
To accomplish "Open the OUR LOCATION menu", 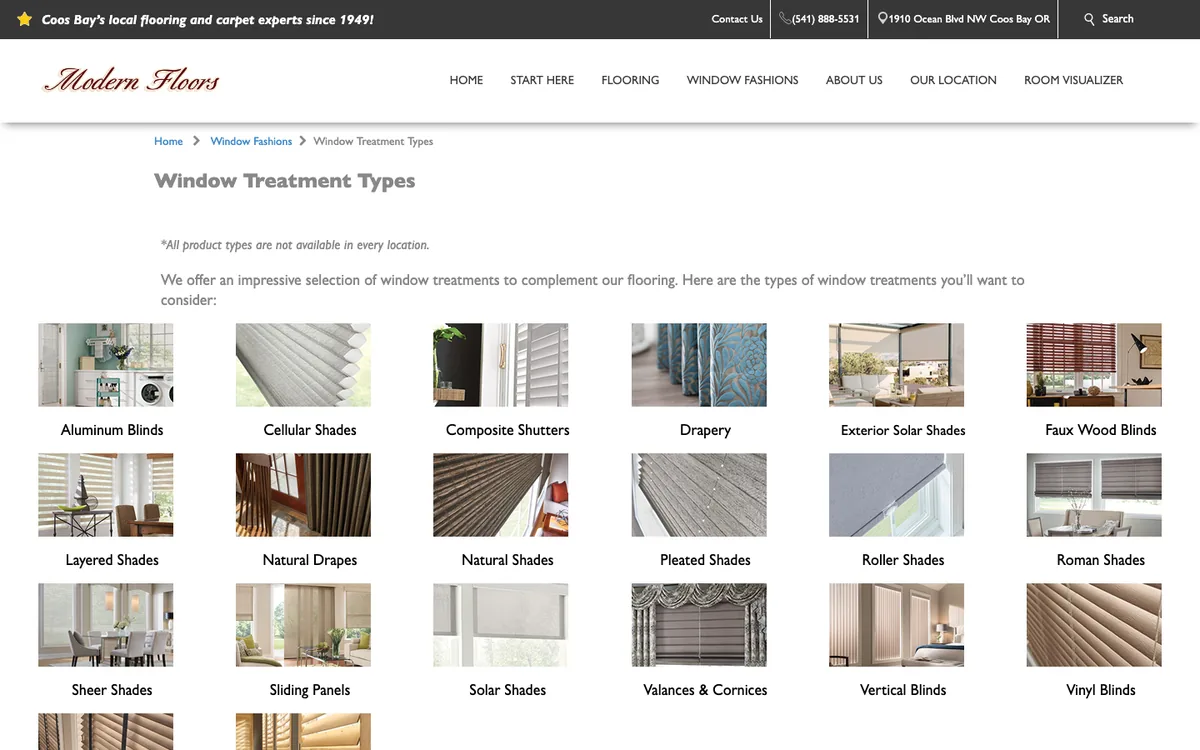I will 953,80.
